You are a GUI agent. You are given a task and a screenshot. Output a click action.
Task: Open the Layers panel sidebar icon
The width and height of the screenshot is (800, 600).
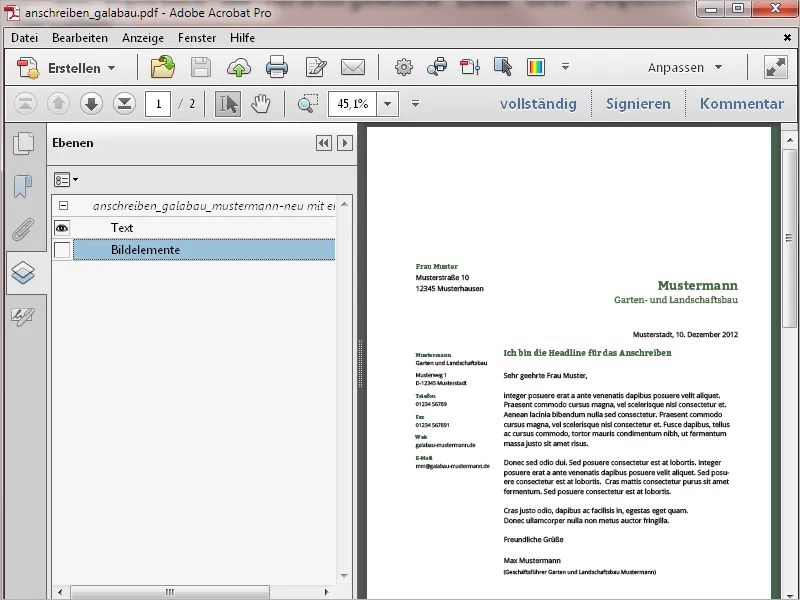[x=23, y=273]
